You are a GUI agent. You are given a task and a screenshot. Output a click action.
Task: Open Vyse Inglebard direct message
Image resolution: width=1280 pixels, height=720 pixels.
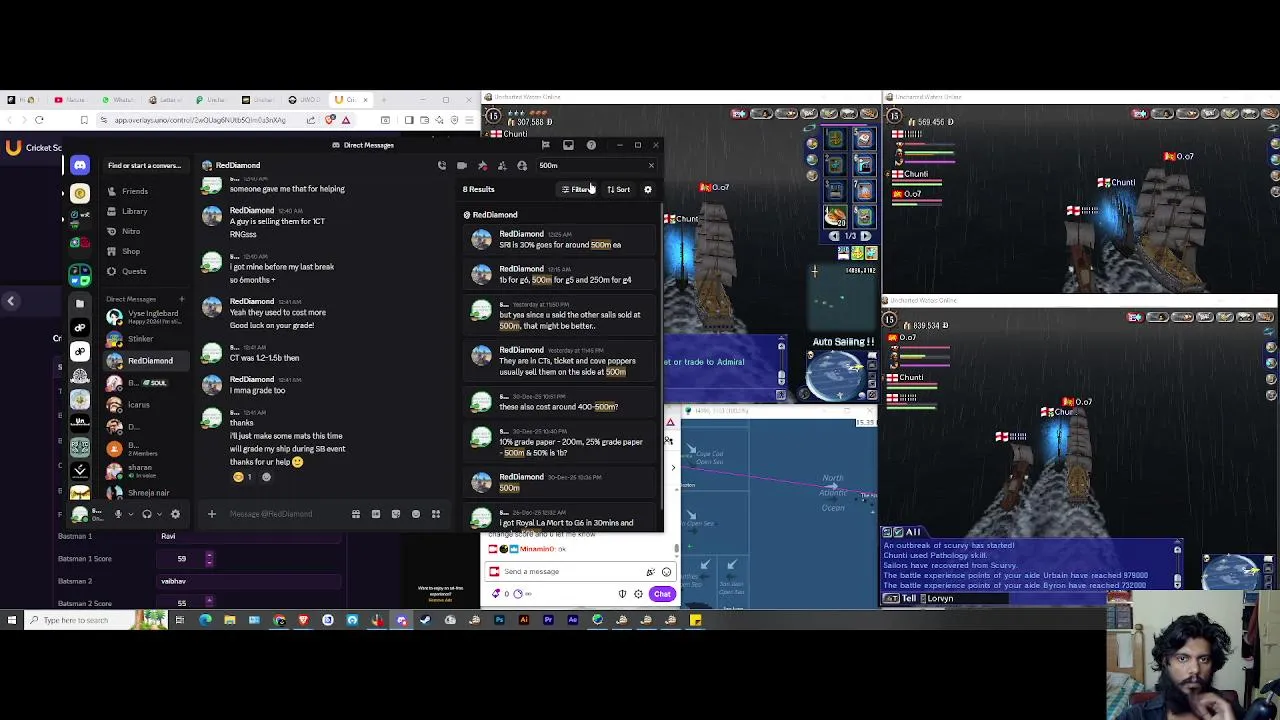pyautogui.click(x=145, y=316)
